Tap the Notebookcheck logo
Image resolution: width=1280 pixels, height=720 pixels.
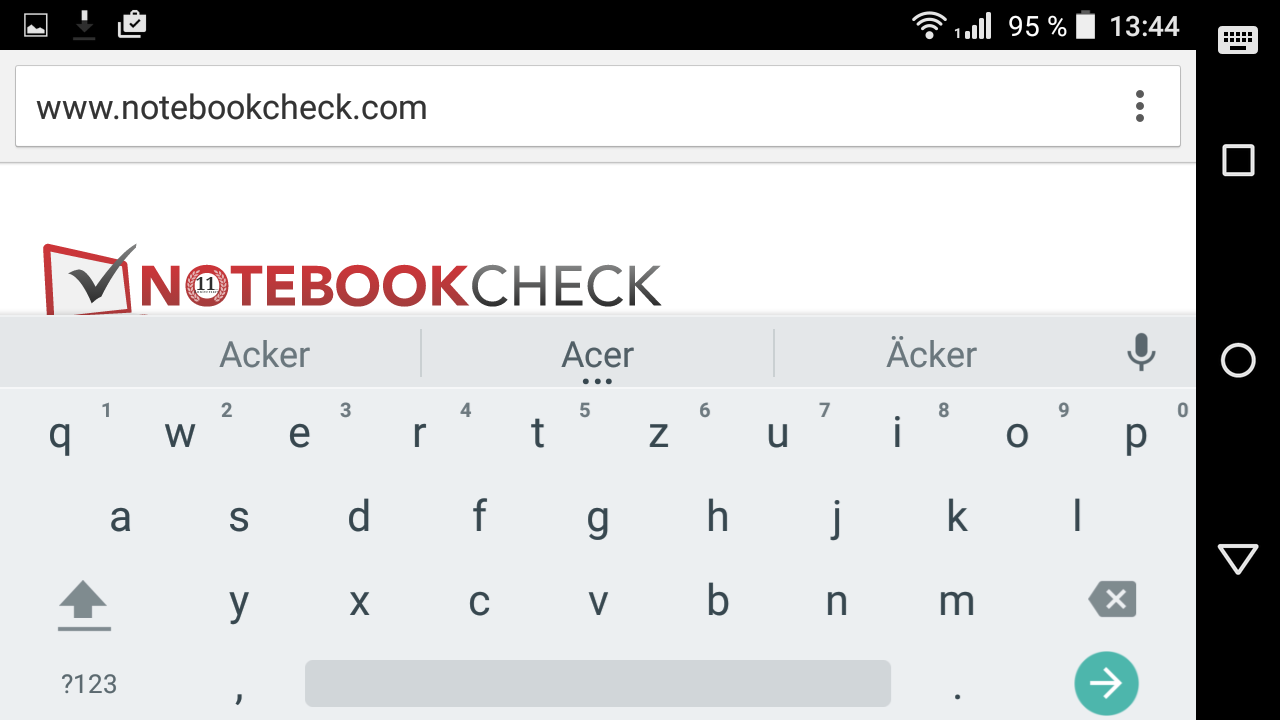click(x=352, y=279)
